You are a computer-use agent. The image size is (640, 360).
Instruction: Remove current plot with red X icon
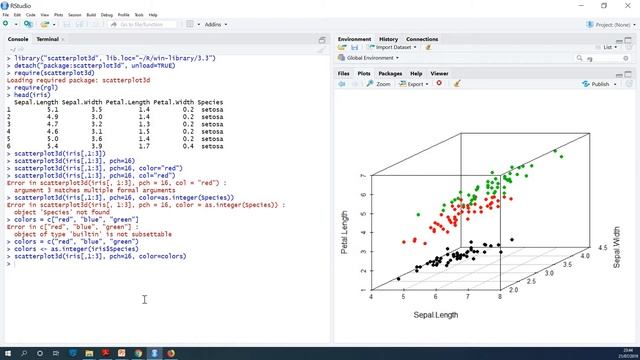[439, 83]
